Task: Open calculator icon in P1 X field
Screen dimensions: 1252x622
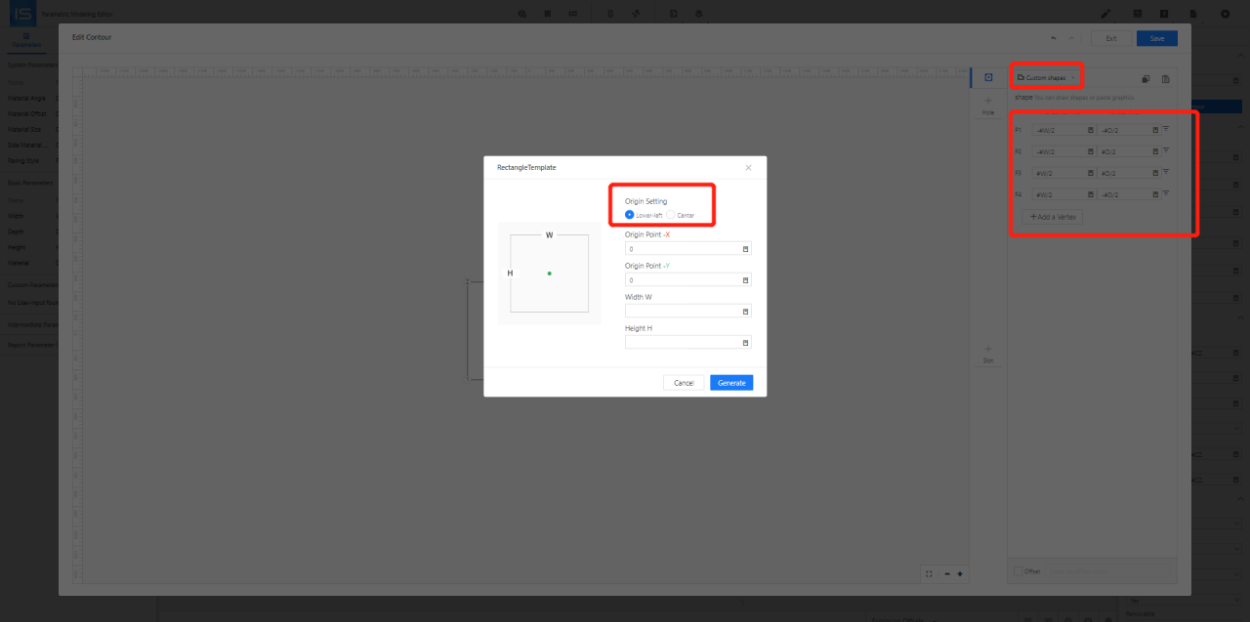Action: [x=1090, y=130]
